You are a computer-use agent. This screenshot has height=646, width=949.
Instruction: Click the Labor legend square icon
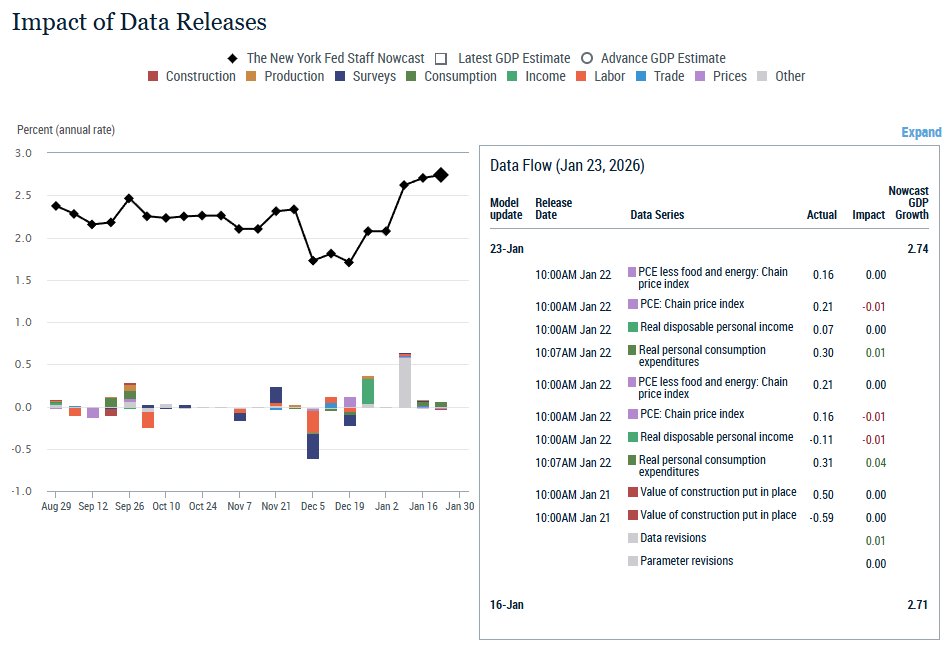(x=582, y=76)
